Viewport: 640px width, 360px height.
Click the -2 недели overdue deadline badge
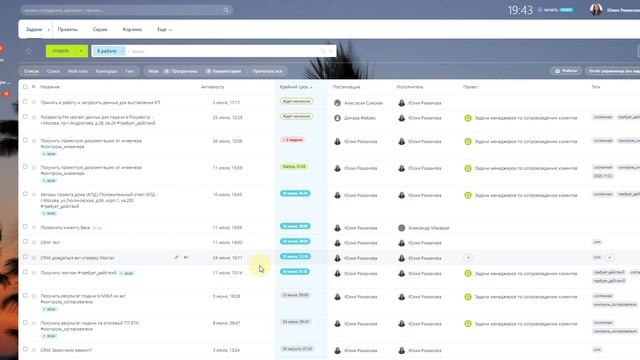tap(293, 140)
